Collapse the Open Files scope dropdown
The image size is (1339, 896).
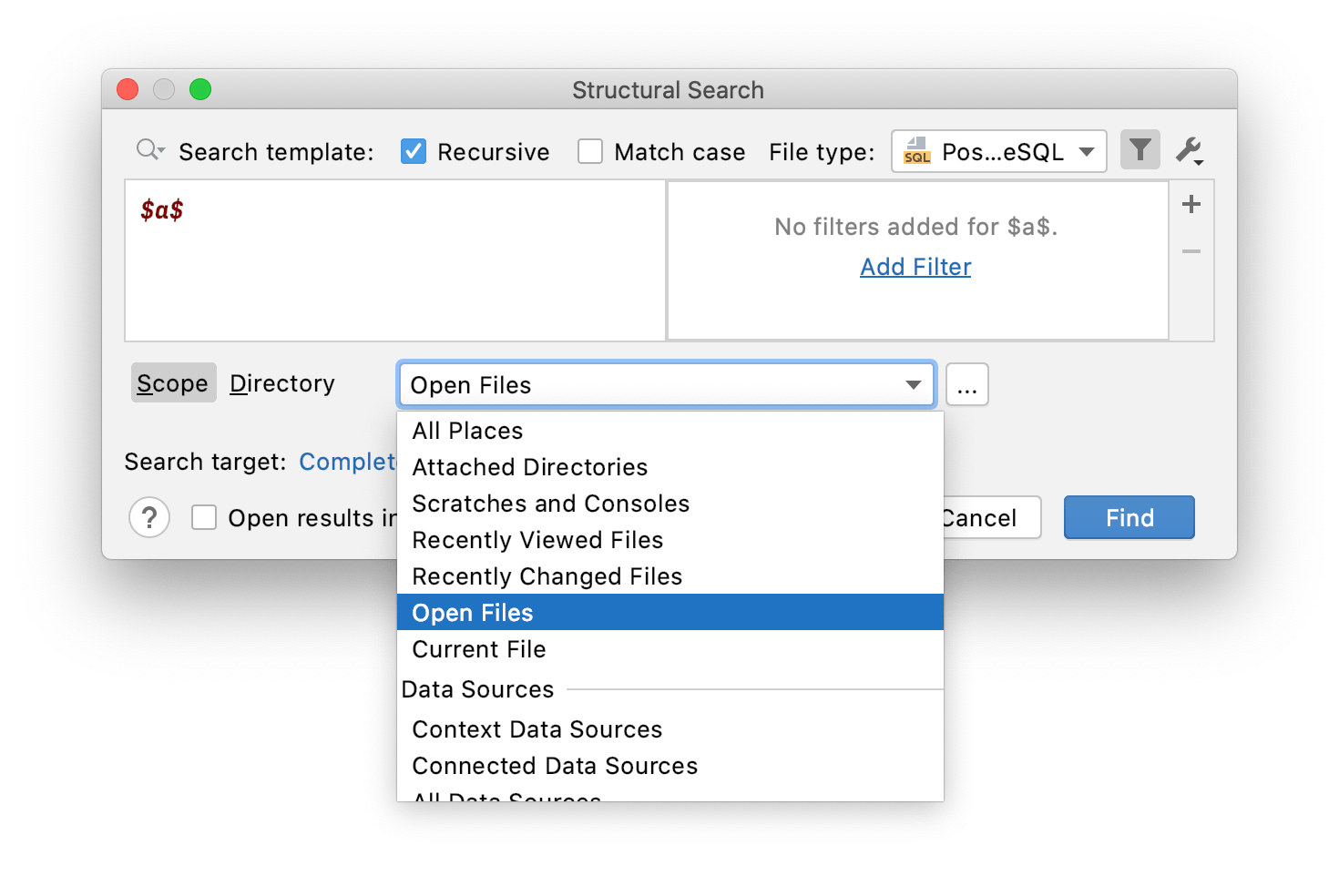point(913,384)
